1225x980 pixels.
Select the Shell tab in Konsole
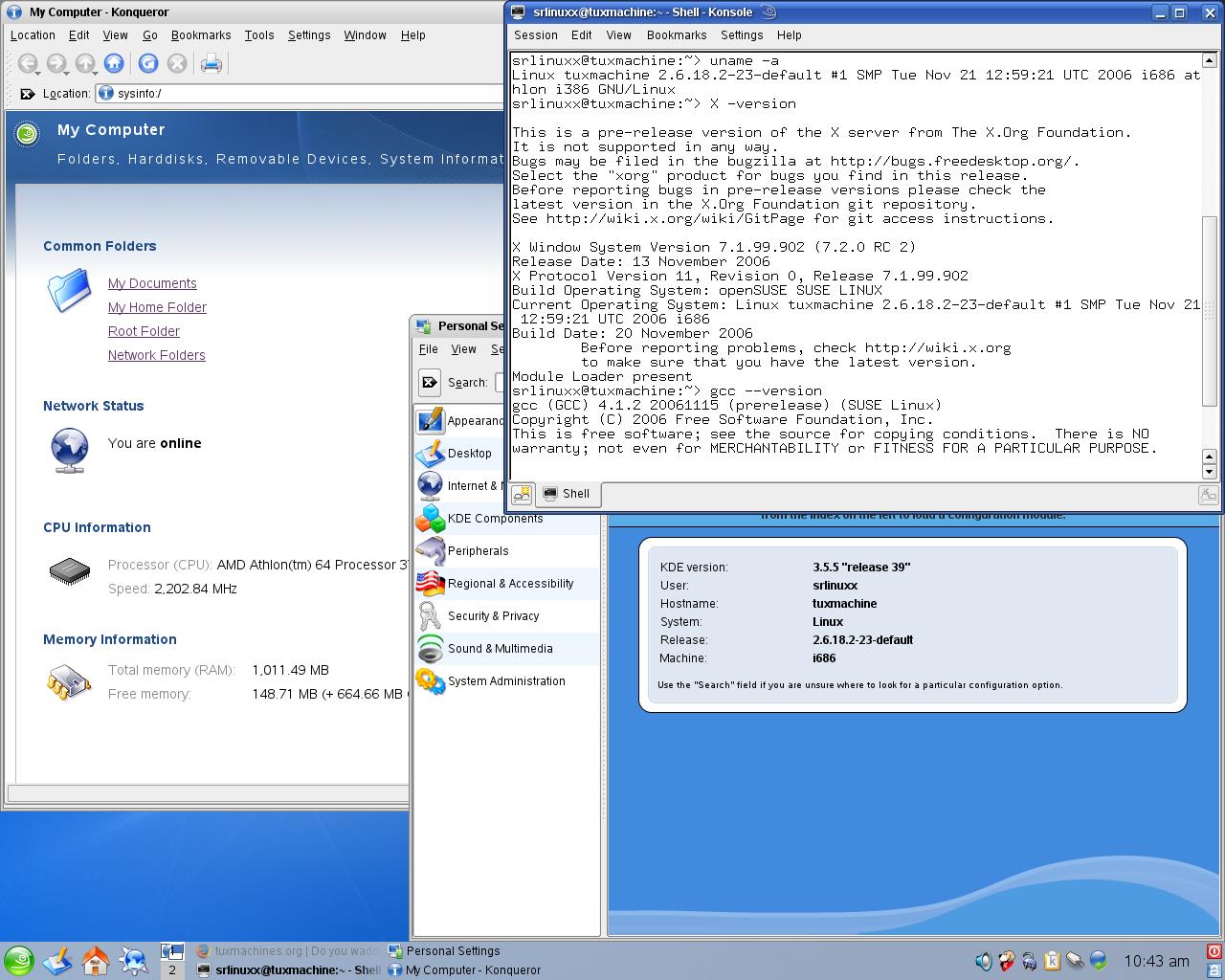click(x=567, y=494)
